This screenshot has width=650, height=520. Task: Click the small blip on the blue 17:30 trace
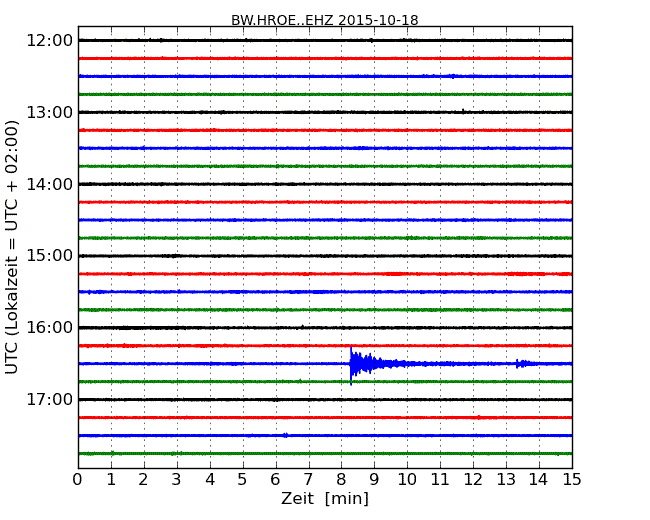pyautogui.click(x=285, y=435)
